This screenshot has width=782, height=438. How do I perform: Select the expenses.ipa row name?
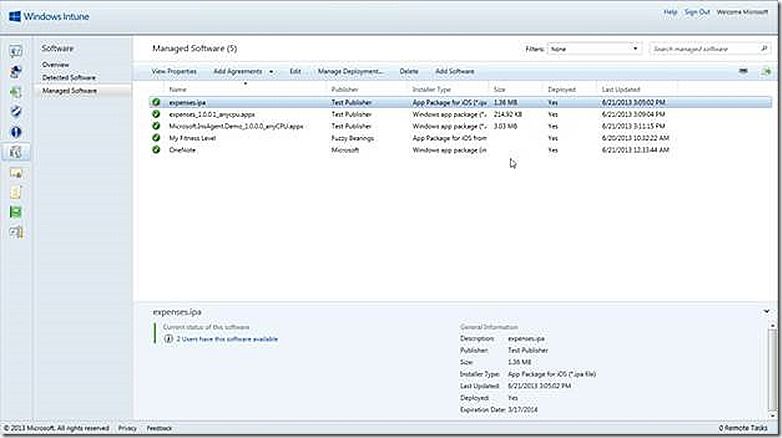[188, 102]
